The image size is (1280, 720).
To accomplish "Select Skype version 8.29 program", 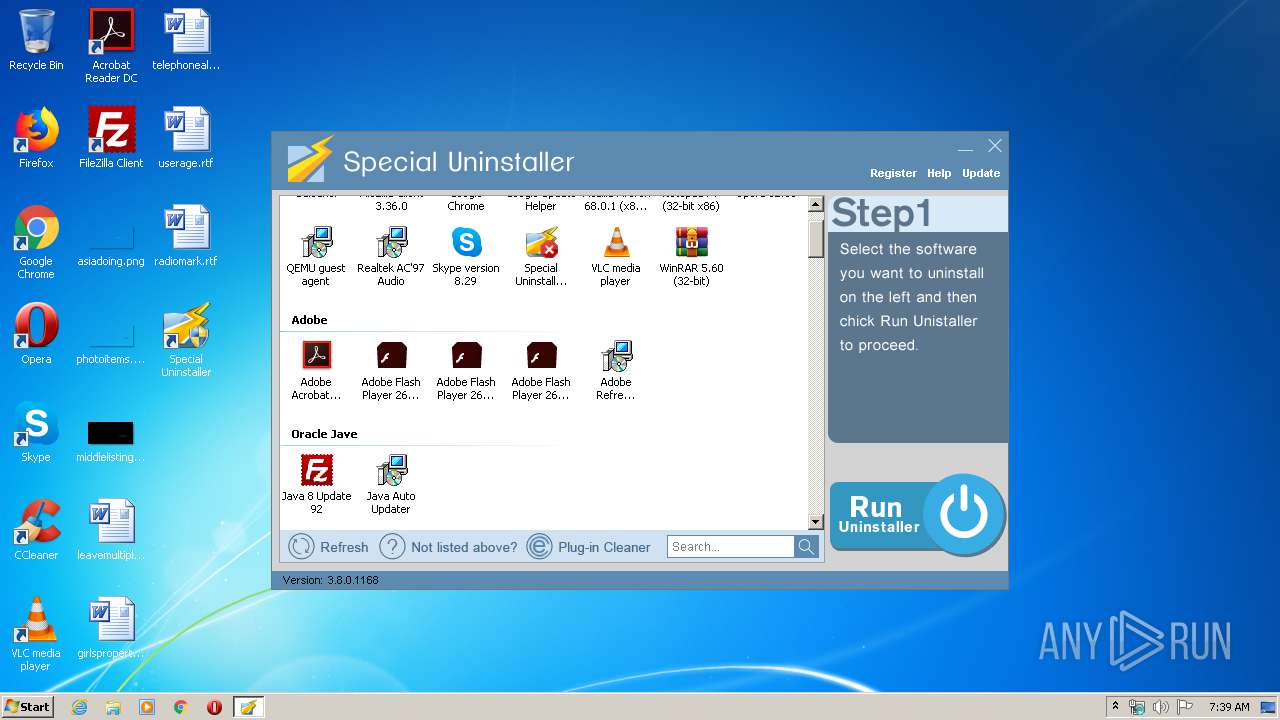I will [x=466, y=256].
